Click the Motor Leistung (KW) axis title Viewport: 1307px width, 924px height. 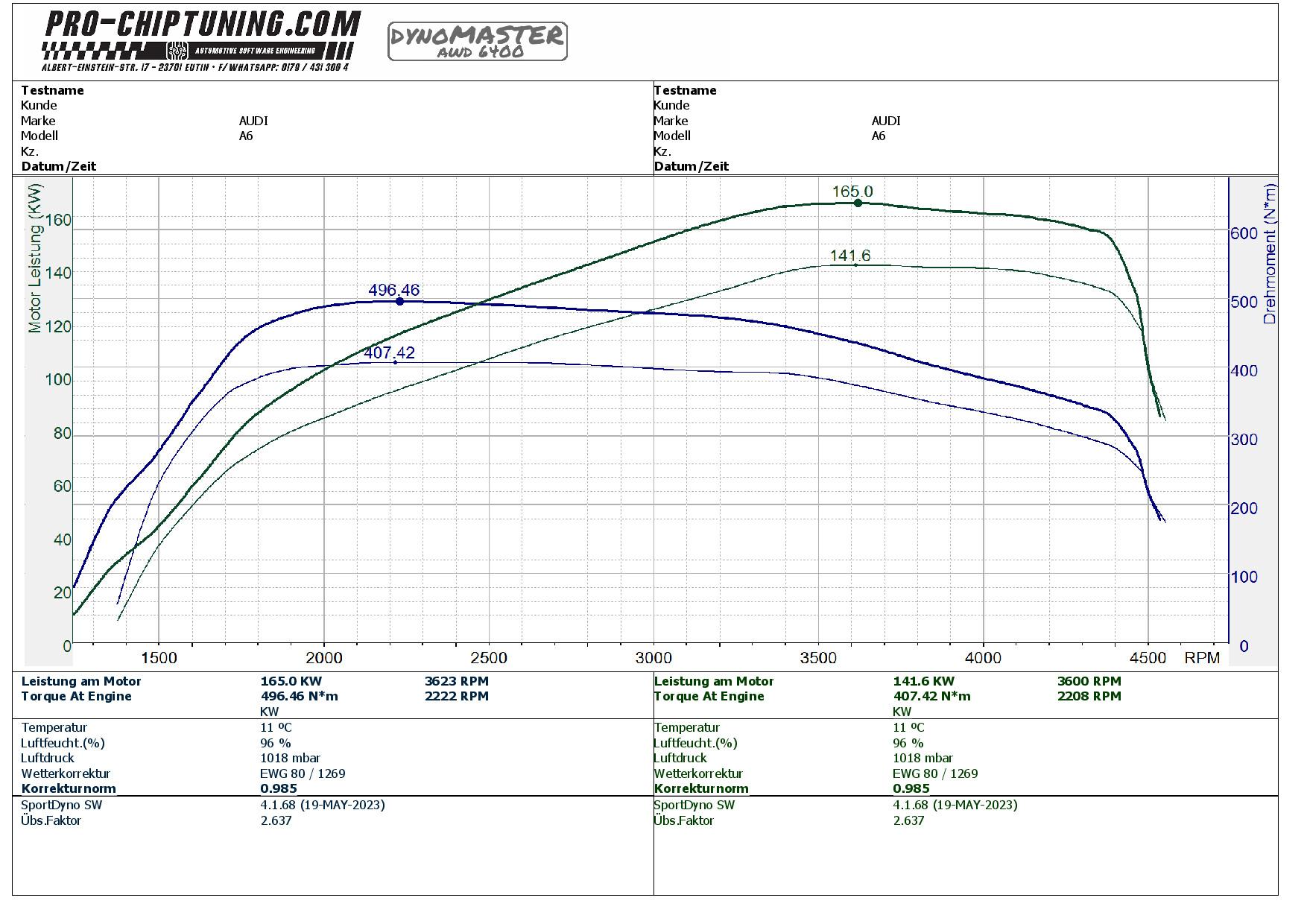(35, 258)
